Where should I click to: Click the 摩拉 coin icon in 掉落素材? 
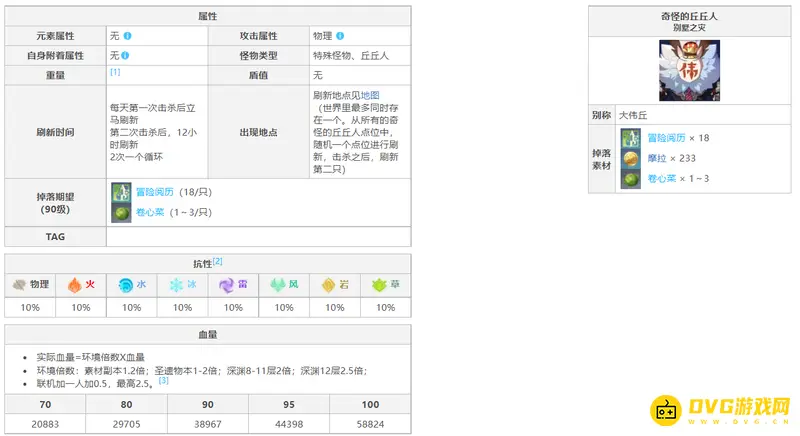click(629, 159)
